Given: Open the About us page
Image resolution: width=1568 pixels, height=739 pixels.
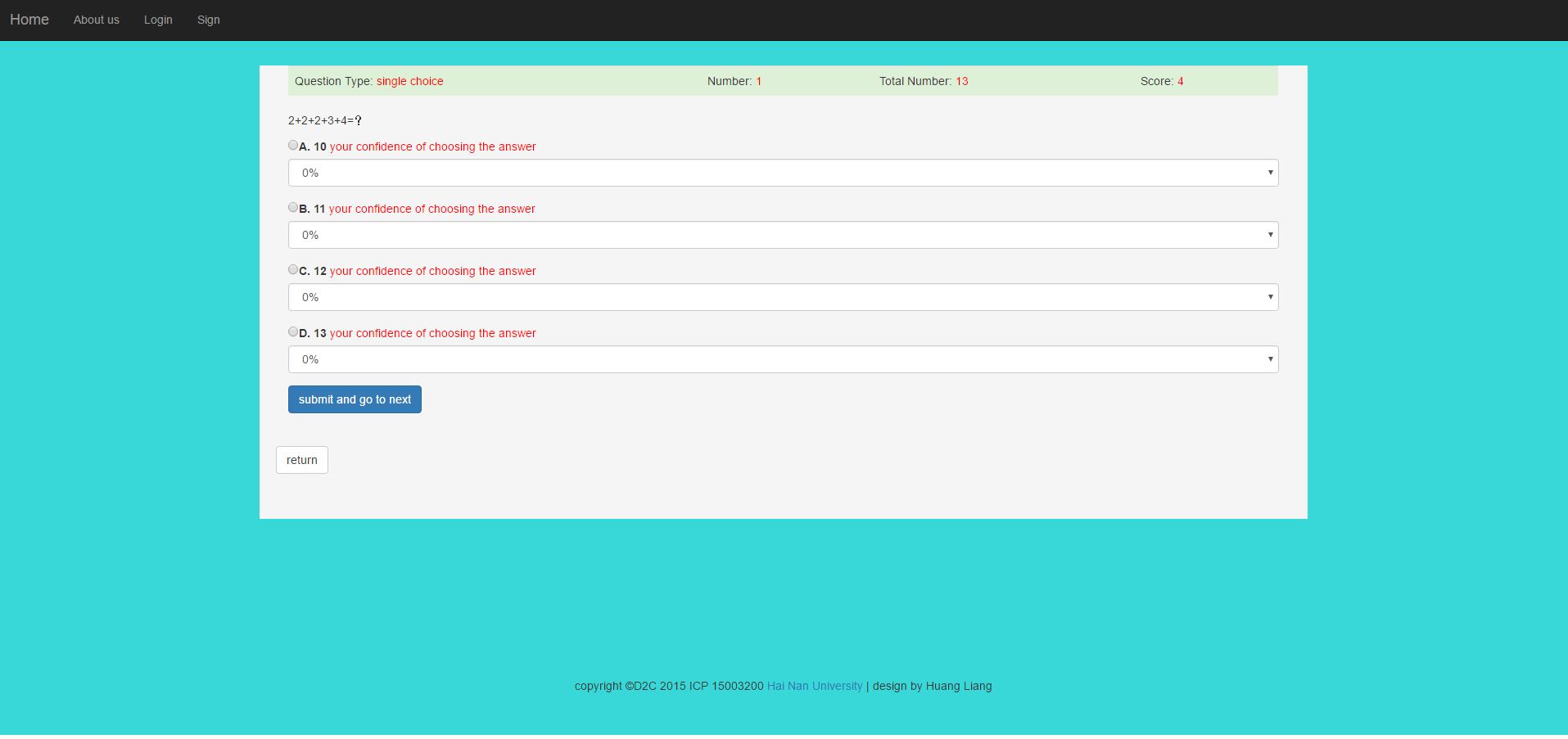Looking at the screenshot, I should click(97, 20).
